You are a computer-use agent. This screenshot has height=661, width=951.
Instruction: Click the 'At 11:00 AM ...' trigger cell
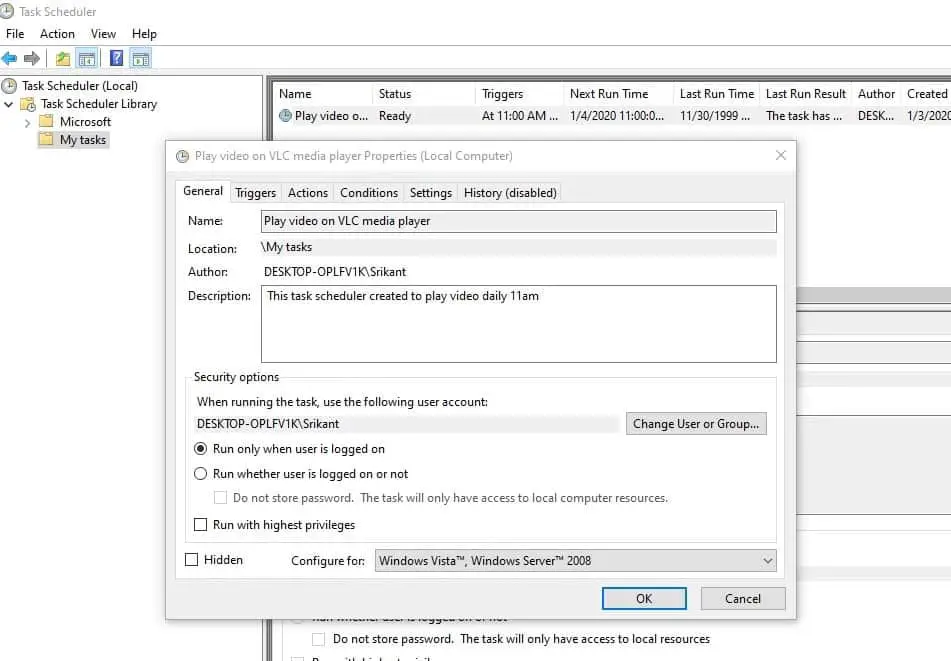point(520,116)
